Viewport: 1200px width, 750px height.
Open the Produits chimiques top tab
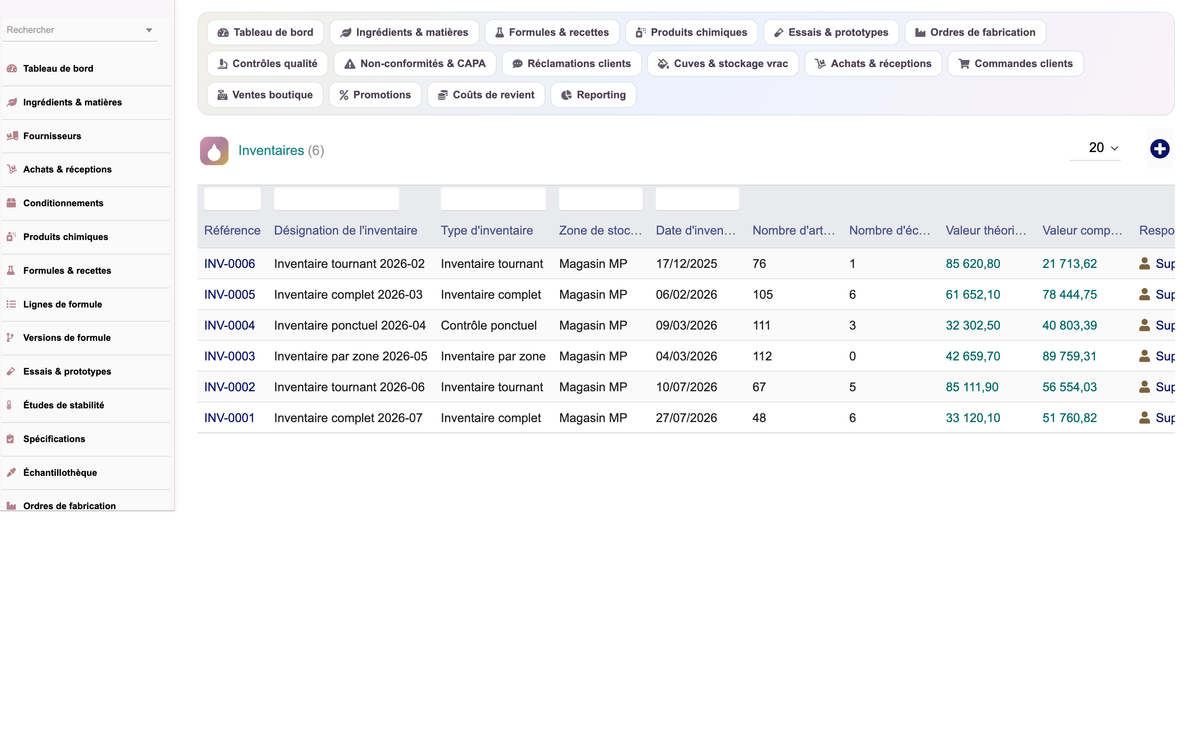point(691,32)
